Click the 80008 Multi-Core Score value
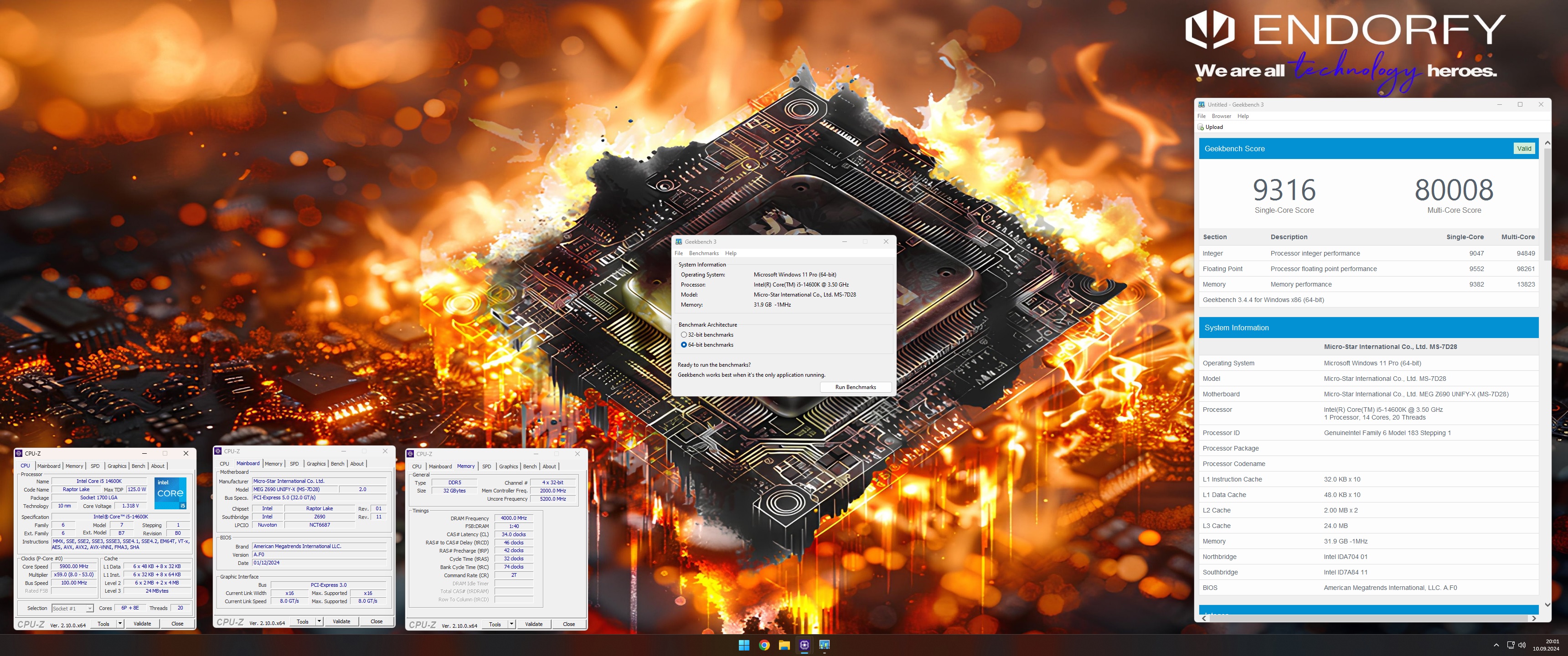1568x656 pixels. 1454,190
